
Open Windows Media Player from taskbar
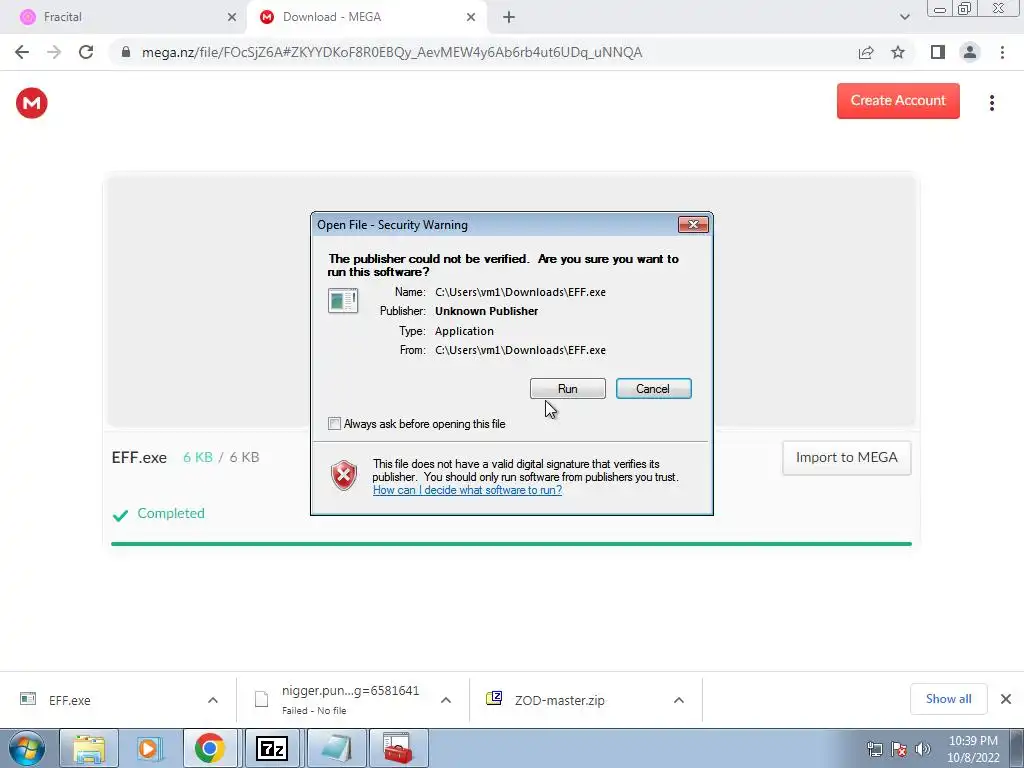[149, 748]
